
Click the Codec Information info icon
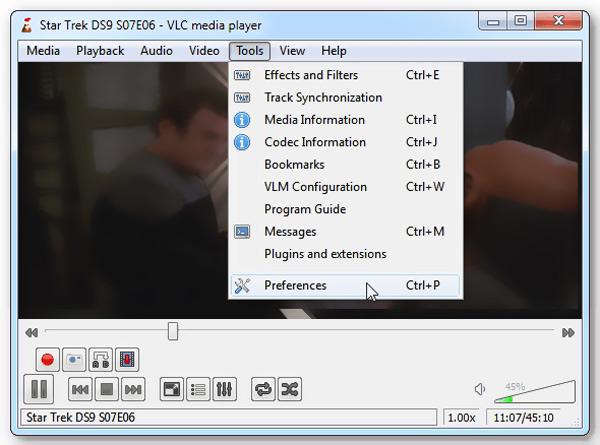point(242,142)
